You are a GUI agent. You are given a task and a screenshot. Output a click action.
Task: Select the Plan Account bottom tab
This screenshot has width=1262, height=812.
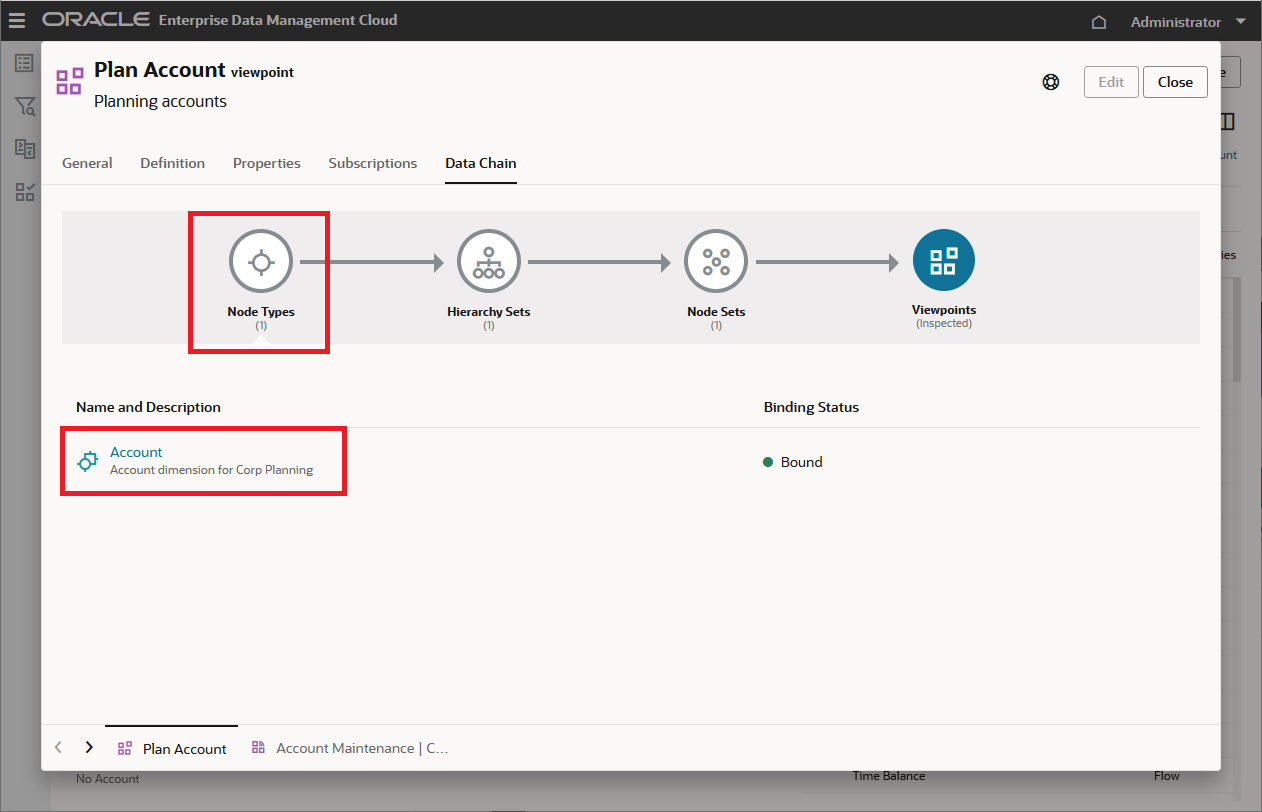172,748
